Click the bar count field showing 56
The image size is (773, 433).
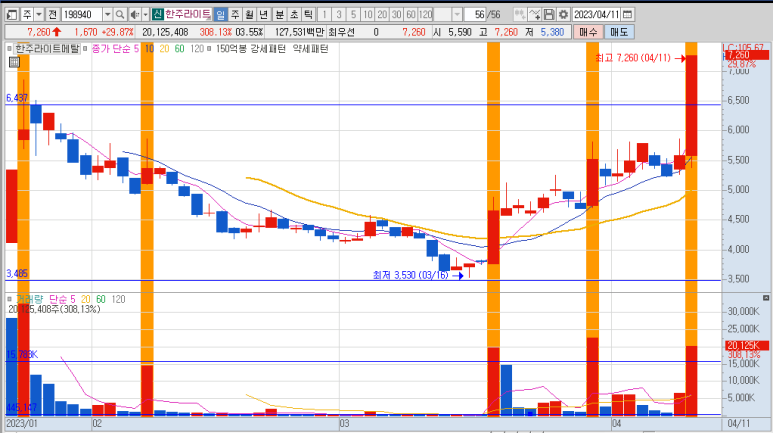[476, 14]
